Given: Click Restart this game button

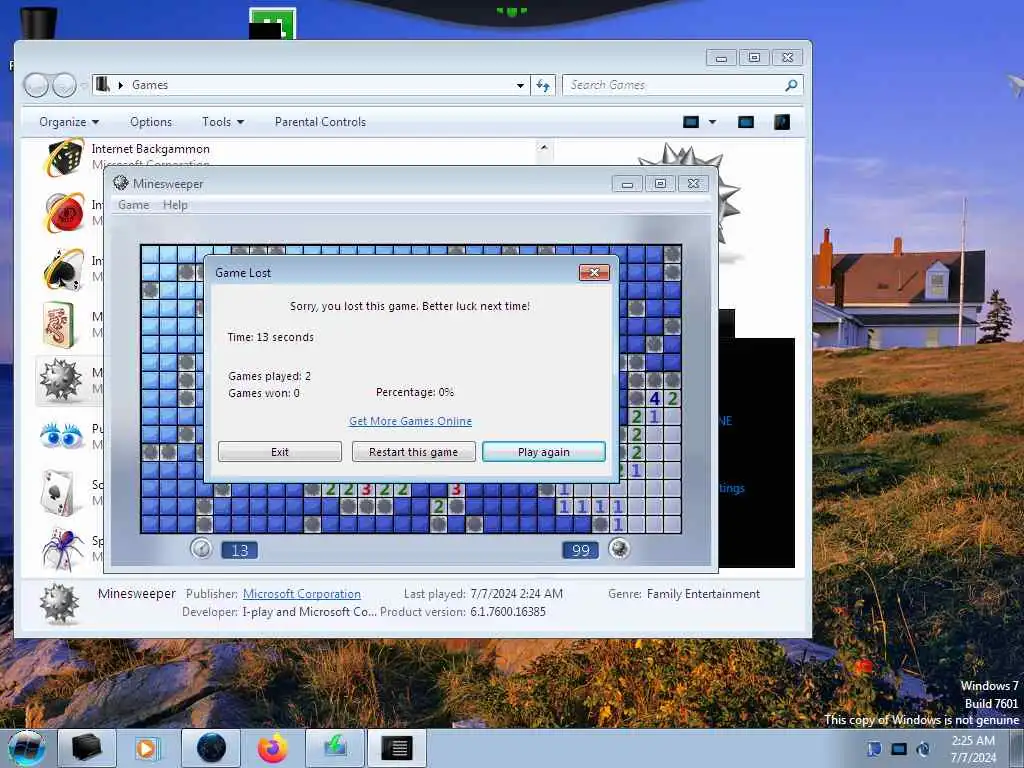Looking at the screenshot, I should [413, 452].
